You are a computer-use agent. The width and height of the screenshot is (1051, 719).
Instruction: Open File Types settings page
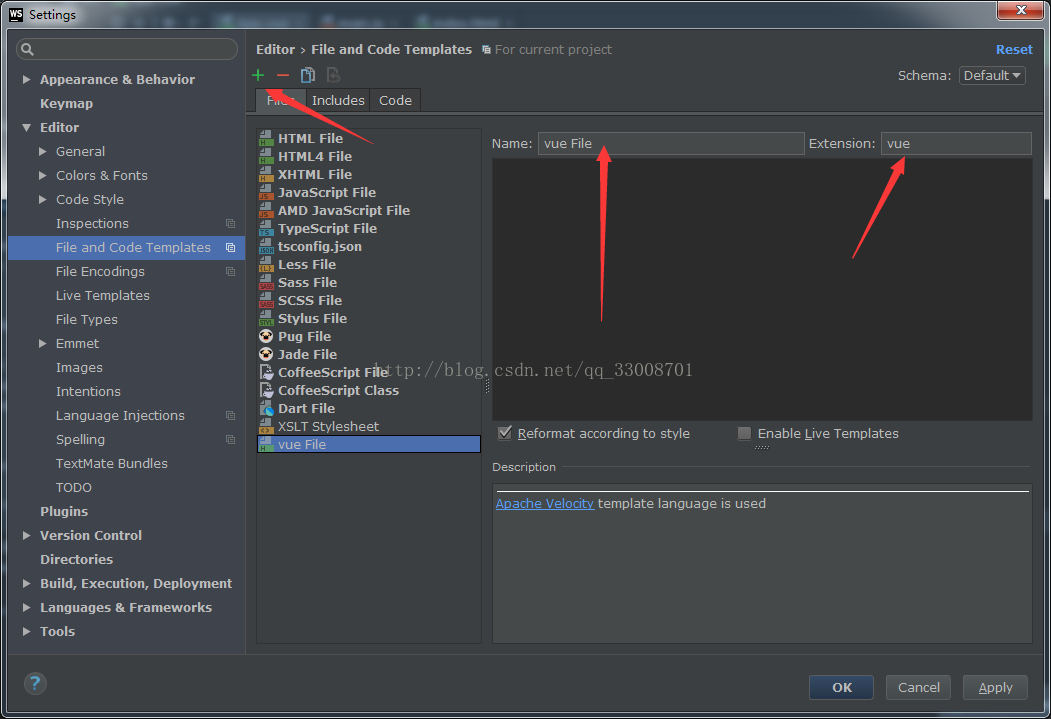86,320
